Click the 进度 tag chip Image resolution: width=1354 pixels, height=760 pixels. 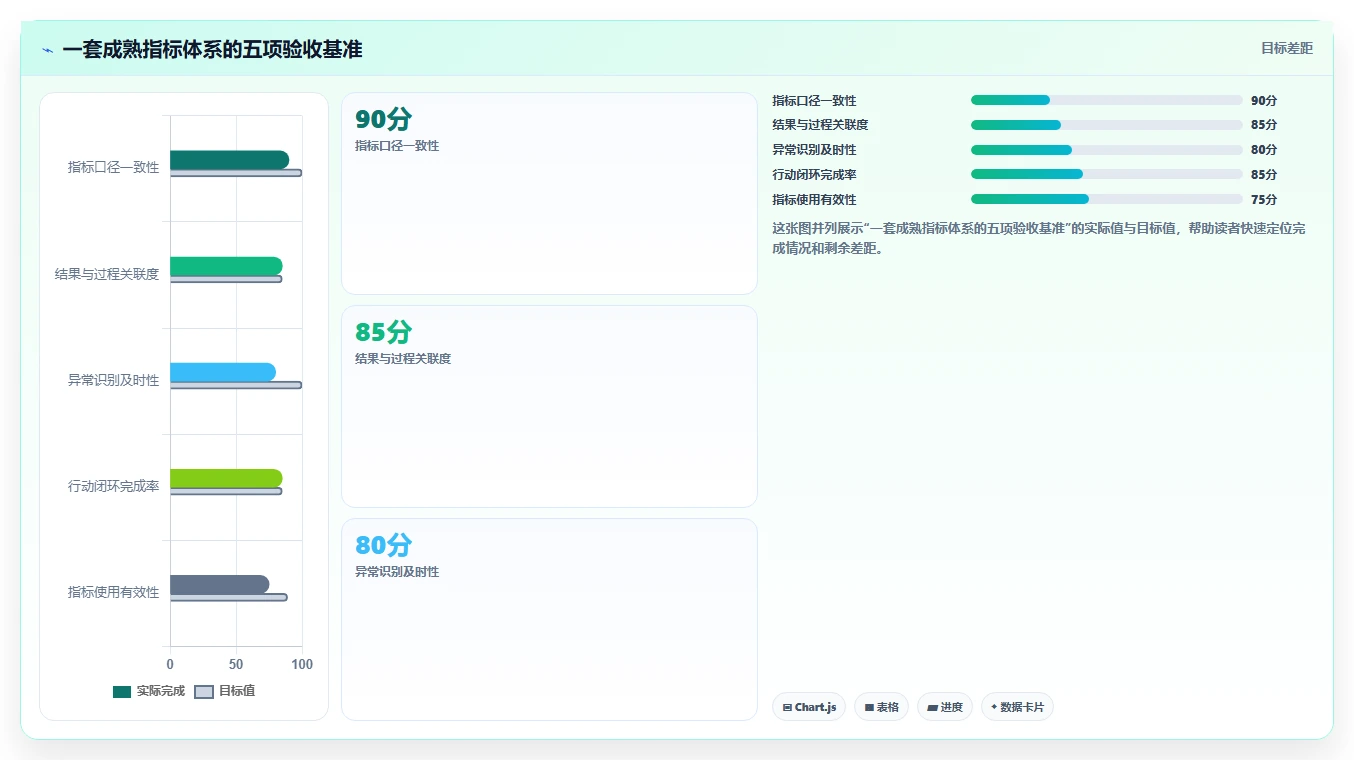(x=945, y=707)
